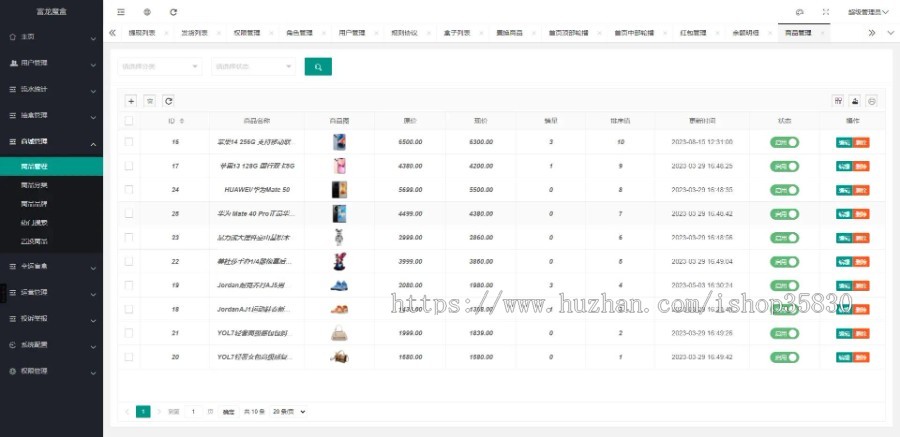This screenshot has height=437, width=900.
Task: Click the price 6500.00 cell
Action: (x=410, y=142)
